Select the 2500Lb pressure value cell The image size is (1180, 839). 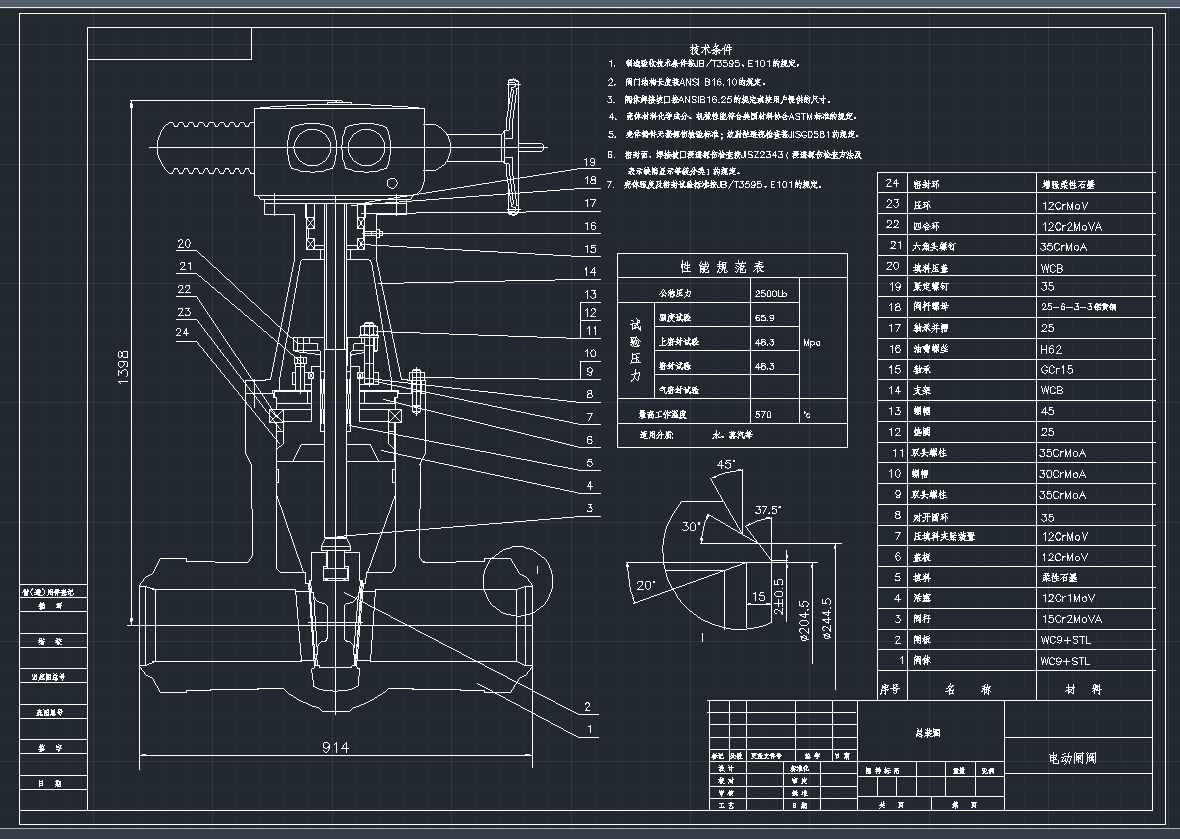770,294
